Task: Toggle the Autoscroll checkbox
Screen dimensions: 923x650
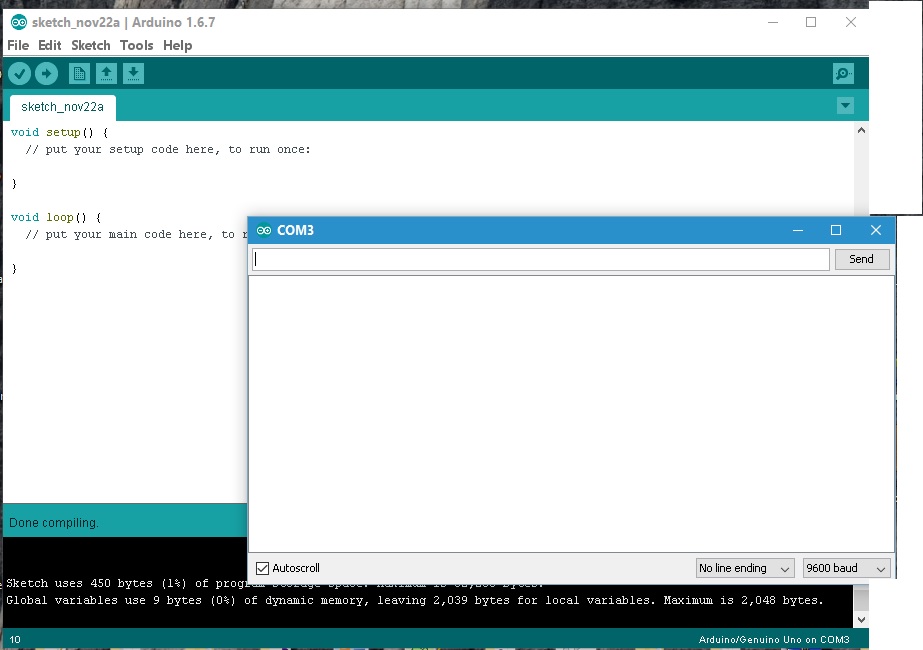Action: (x=263, y=568)
